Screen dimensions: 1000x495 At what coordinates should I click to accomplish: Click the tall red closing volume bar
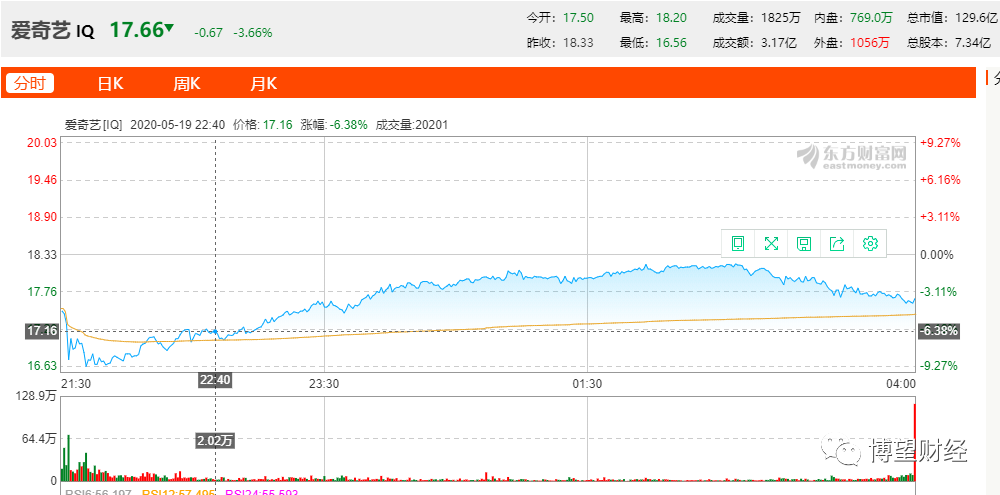click(915, 441)
